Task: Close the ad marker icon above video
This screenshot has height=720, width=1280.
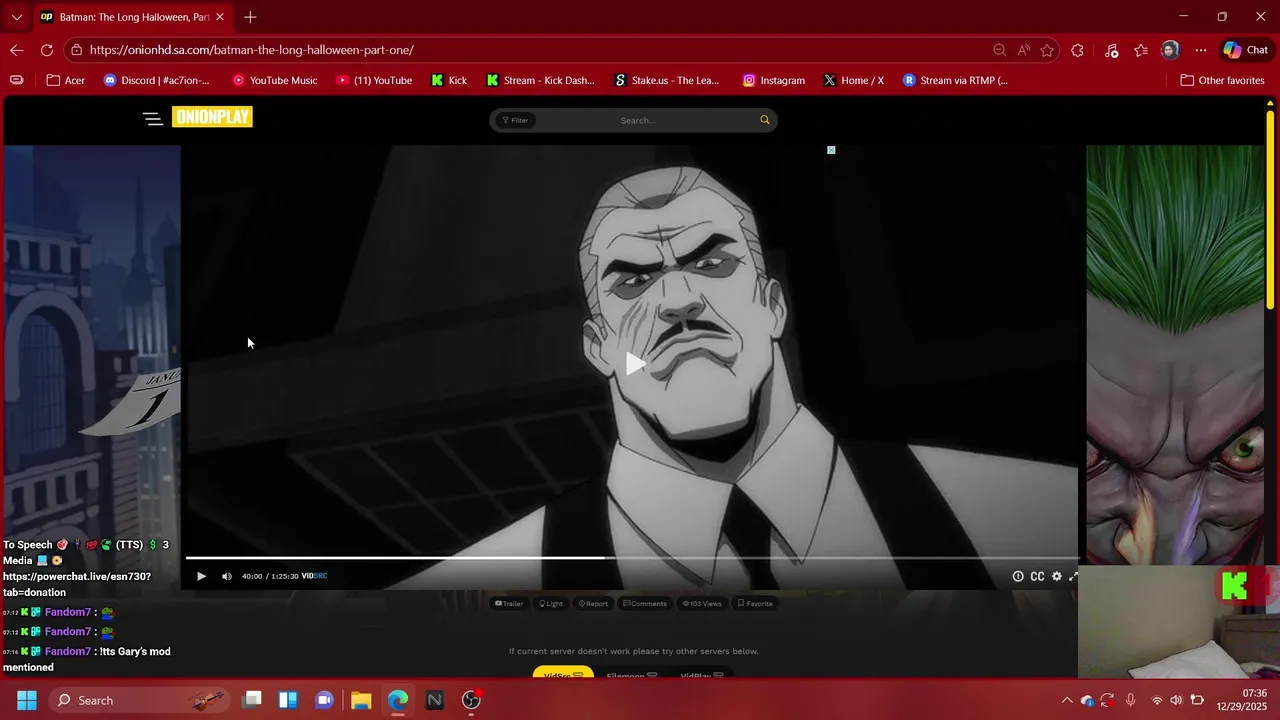Action: point(831,150)
